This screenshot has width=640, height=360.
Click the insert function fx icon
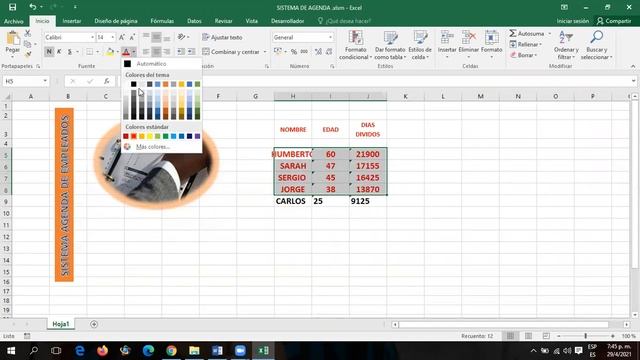coord(107,81)
